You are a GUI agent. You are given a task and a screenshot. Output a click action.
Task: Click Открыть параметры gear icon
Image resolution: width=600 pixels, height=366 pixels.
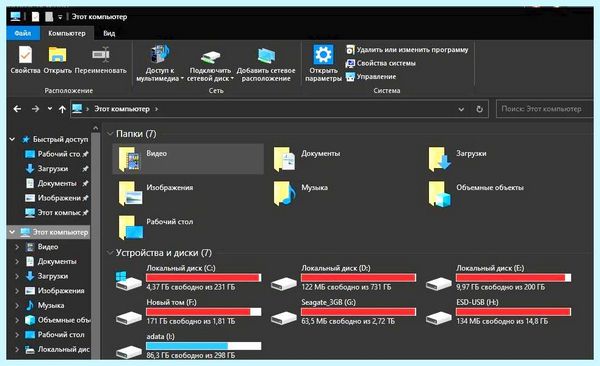pyautogui.click(x=323, y=54)
